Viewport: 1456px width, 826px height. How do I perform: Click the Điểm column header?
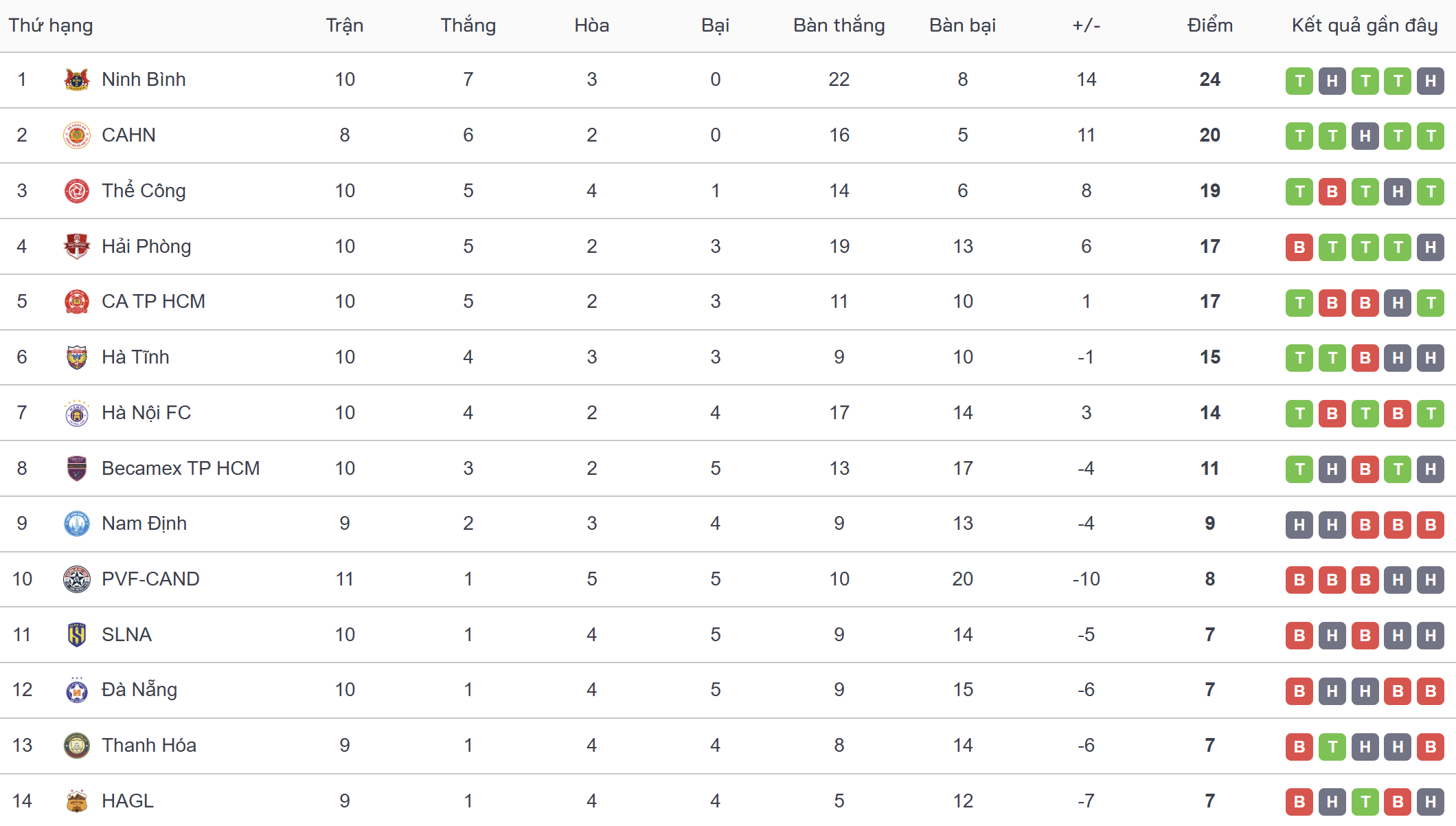tap(1209, 25)
